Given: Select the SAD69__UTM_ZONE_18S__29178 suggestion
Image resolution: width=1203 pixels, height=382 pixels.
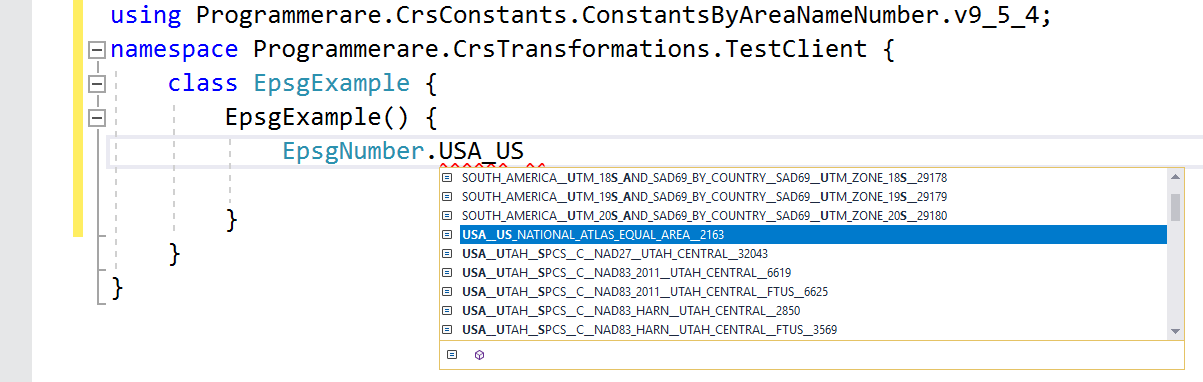Looking at the screenshot, I should tap(812, 178).
